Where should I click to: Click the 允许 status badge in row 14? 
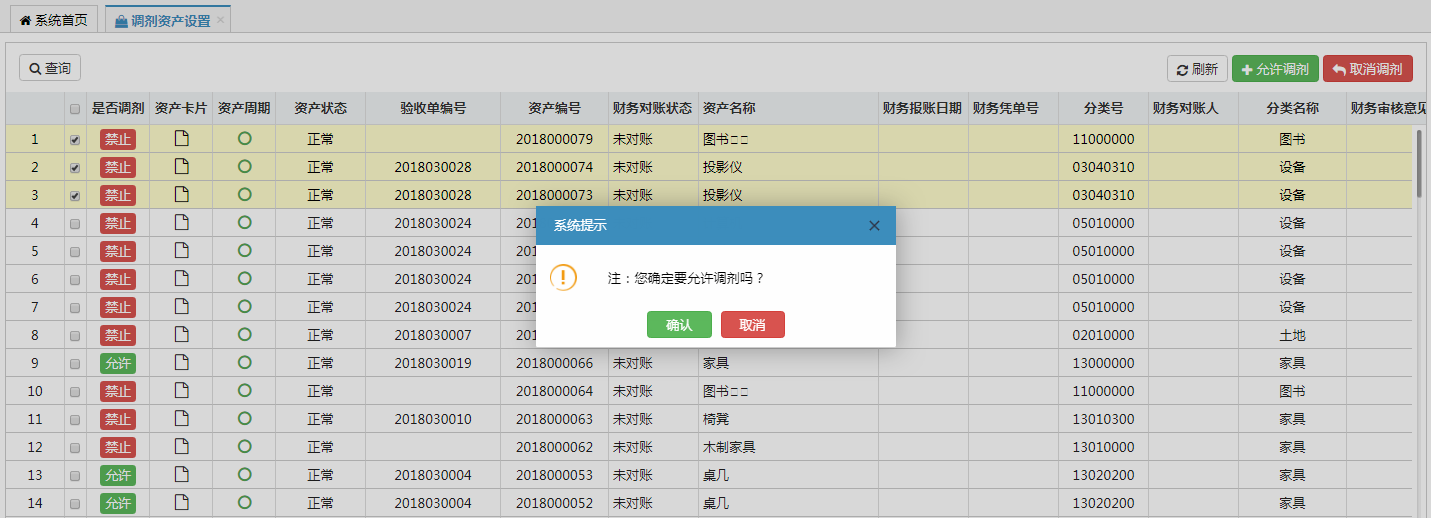pos(117,503)
